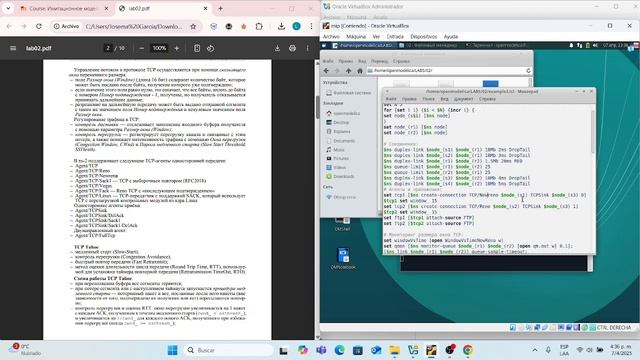Viewport: 640px width, 360px height.
Task: Click the 100% zoom level field
Action: pyautogui.click(x=159, y=48)
